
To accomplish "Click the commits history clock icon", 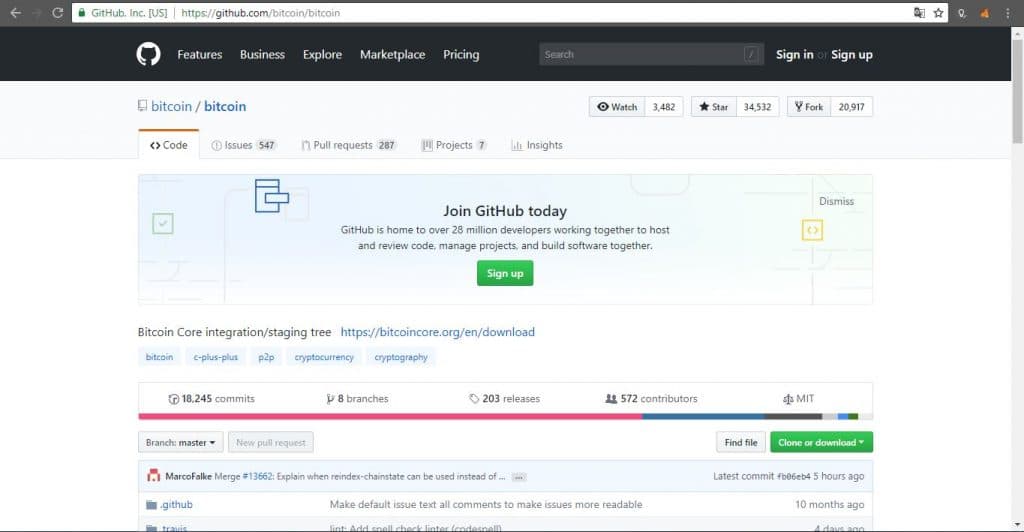I will tap(174, 399).
